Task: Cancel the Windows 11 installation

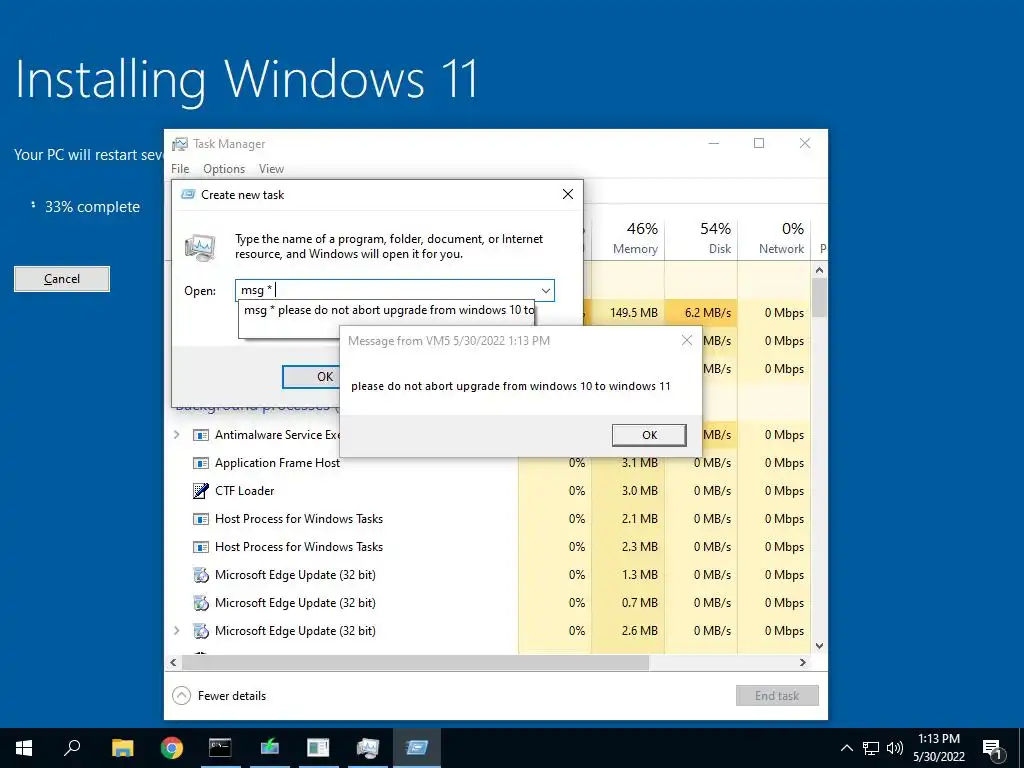Action: 62,279
